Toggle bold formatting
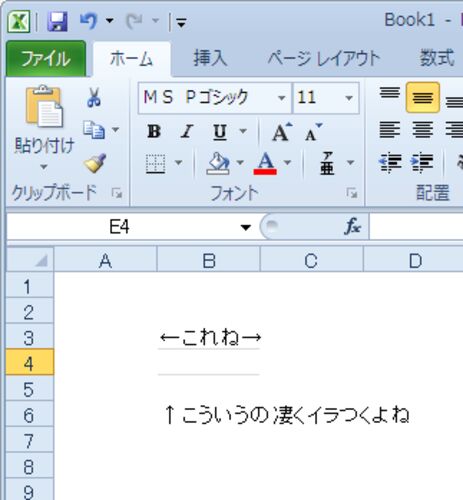 pos(154,131)
